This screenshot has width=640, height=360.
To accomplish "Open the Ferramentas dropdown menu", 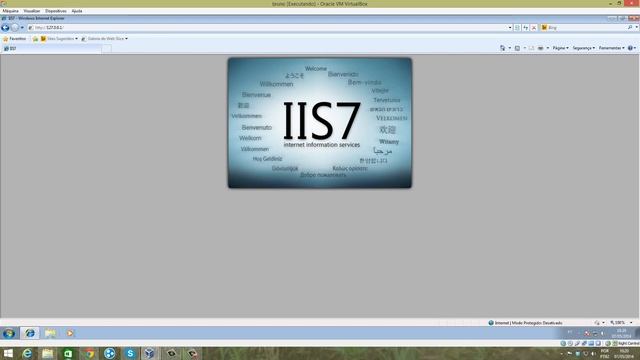I will pyautogui.click(x=612, y=48).
